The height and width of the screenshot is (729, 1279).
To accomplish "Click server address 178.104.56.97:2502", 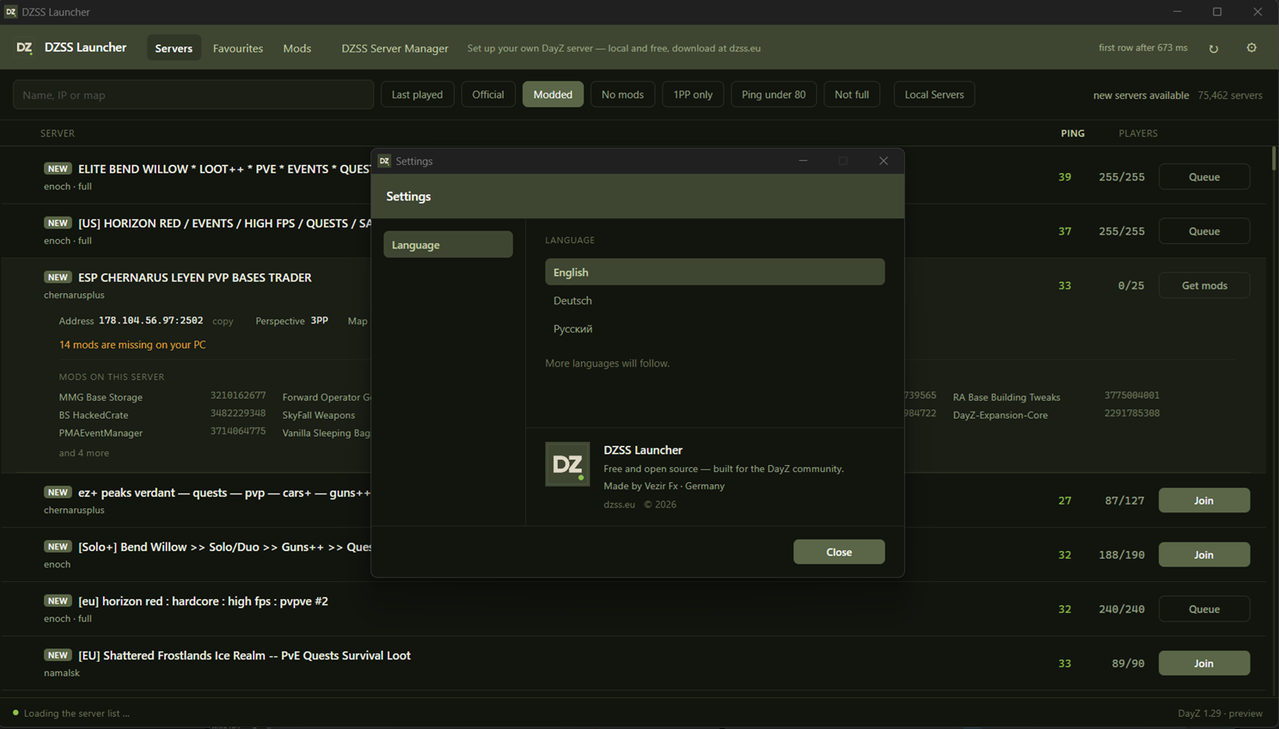I will pyautogui.click(x=150, y=321).
